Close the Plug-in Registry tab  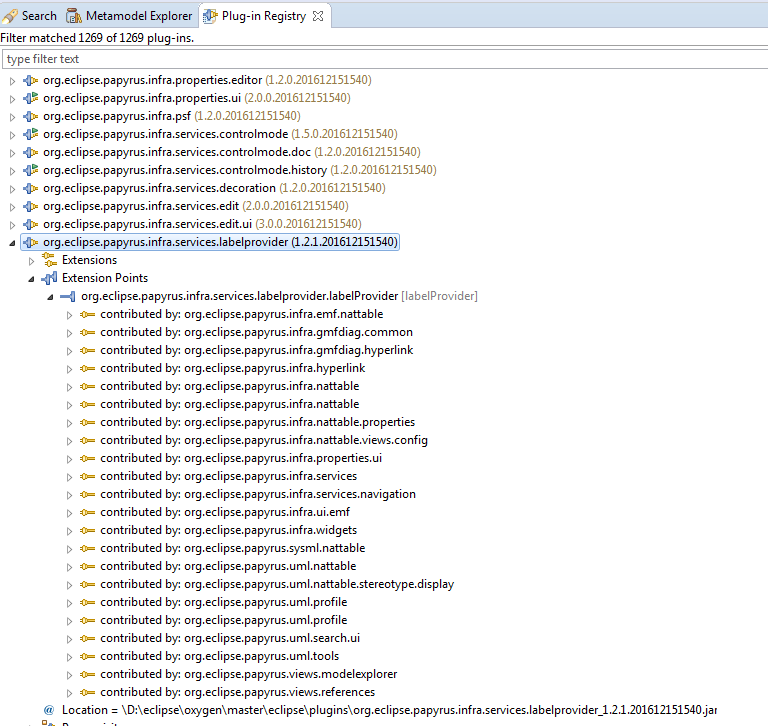[318, 16]
